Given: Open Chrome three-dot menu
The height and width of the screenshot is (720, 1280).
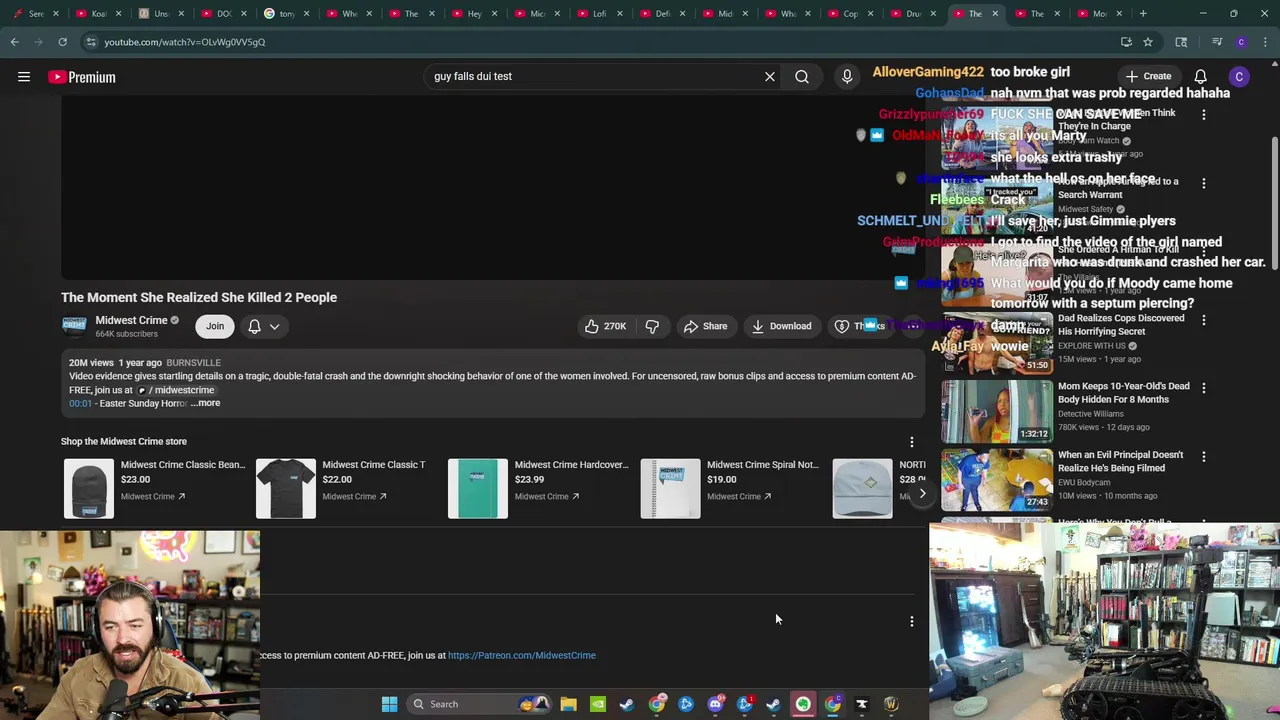Looking at the screenshot, I should pos(1265,42).
